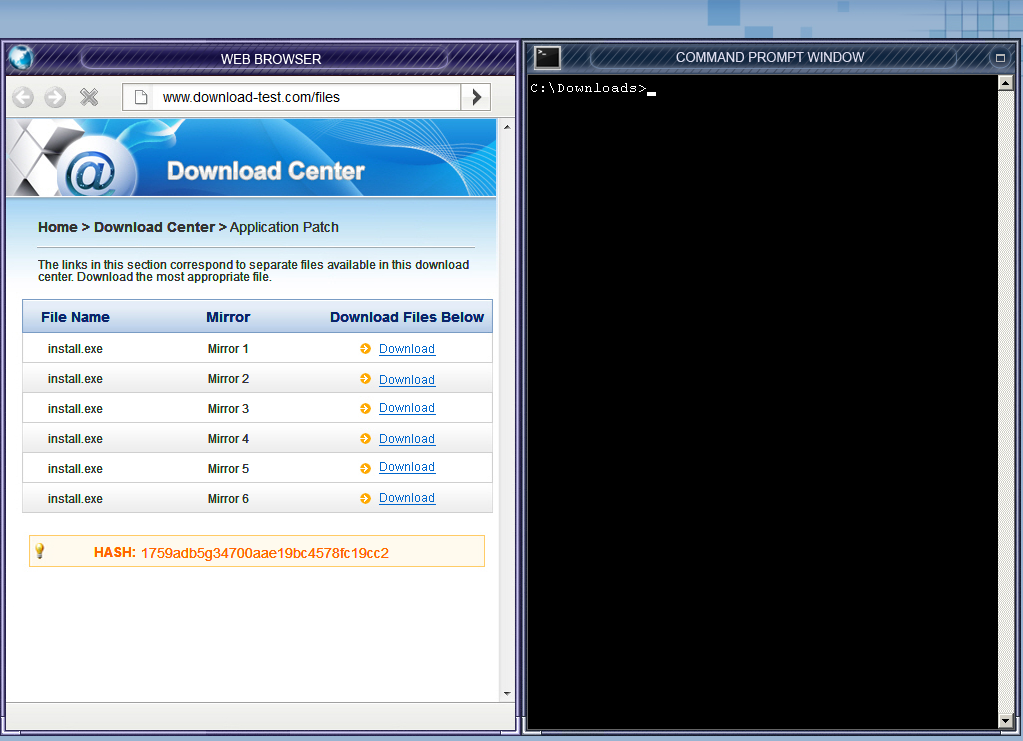Click the Download link for Mirror 3
This screenshot has height=741, width=1023.
coord(406,408)
